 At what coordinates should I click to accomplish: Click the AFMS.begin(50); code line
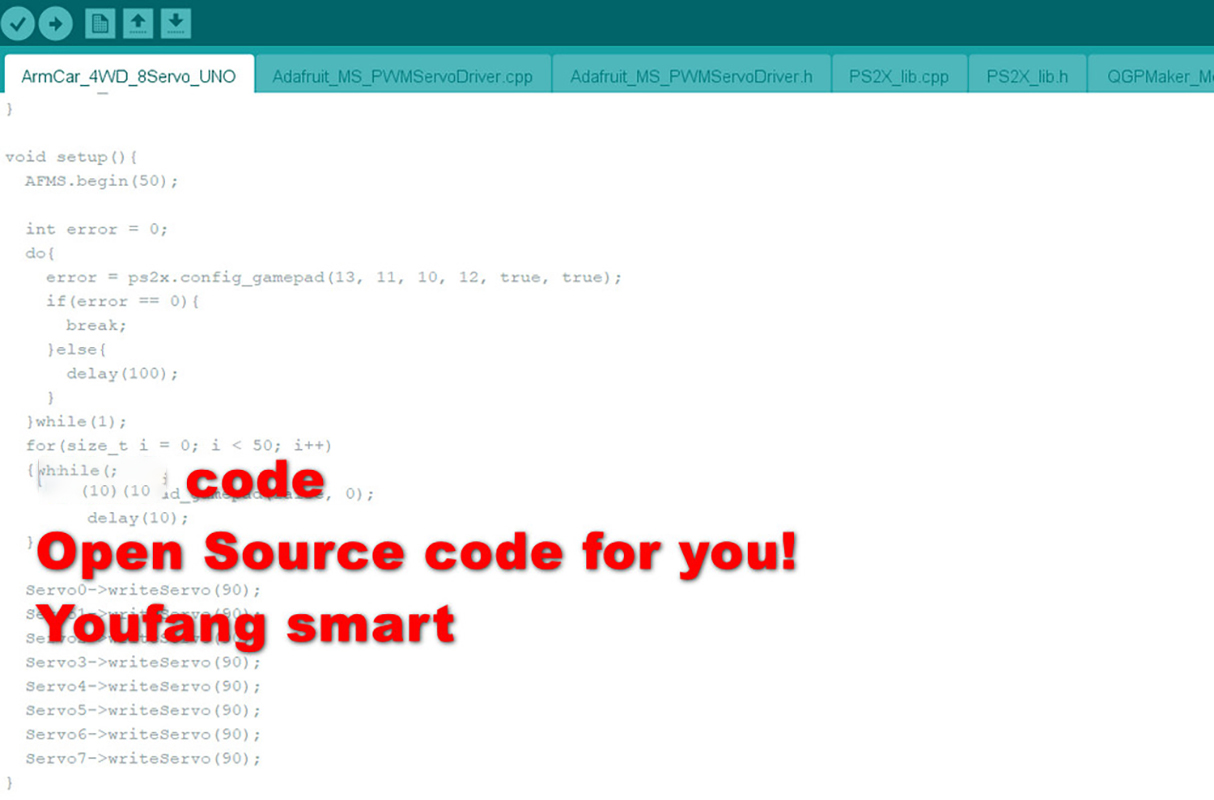102,181
